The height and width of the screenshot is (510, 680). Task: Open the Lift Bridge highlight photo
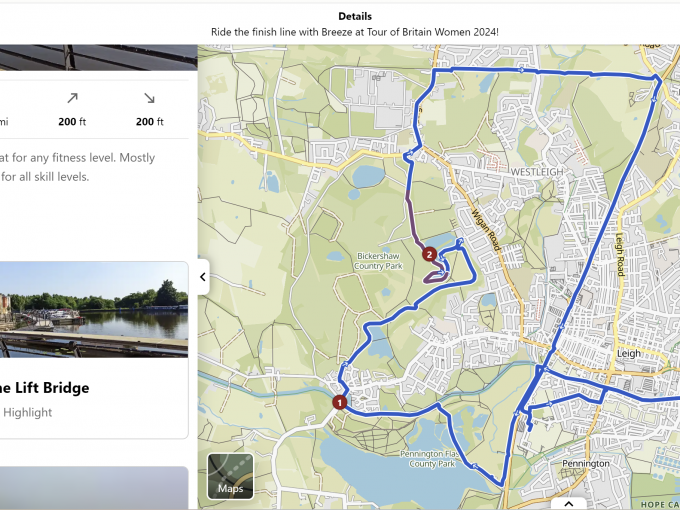coord(93,310)
